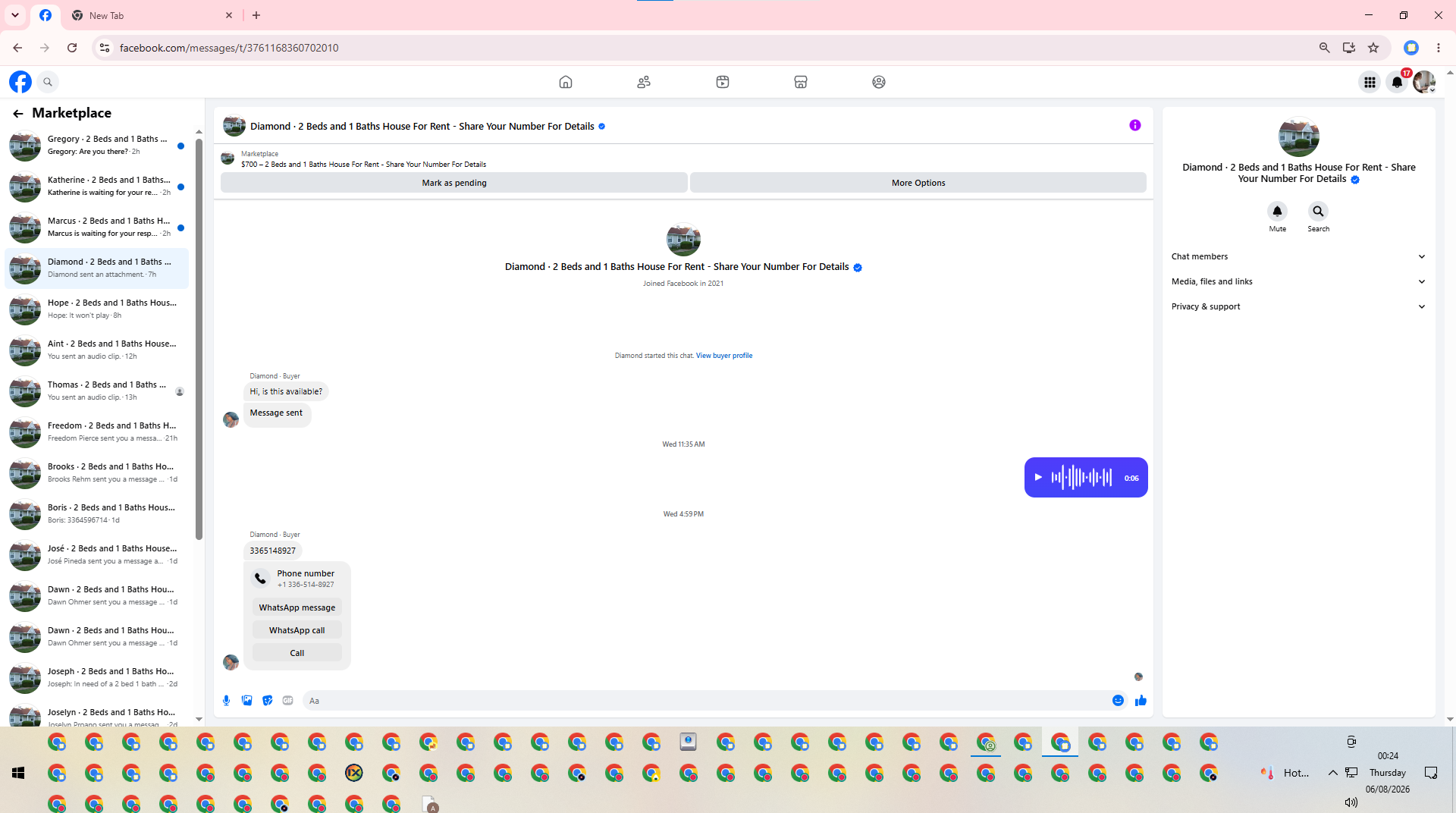Screen dimensions: 1456x813
Task: Open the Facebook menu grid icon
Action: [1370, 82]
